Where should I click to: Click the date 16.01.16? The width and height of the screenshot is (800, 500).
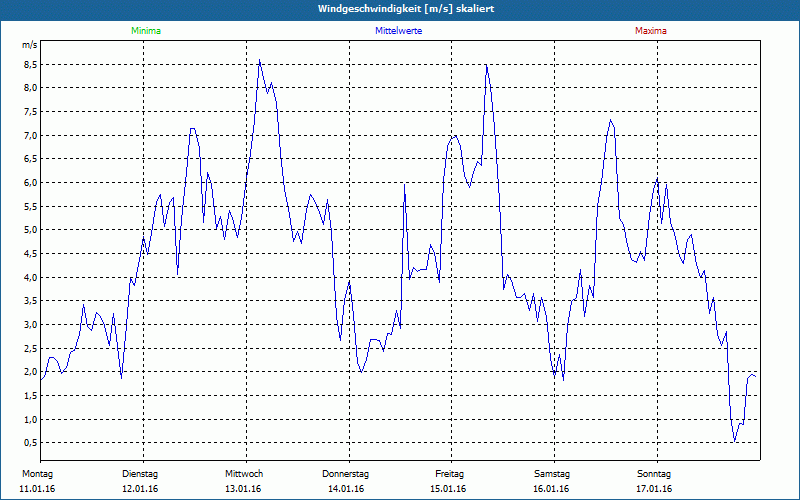pyautogui.click(x=551, y=489)
